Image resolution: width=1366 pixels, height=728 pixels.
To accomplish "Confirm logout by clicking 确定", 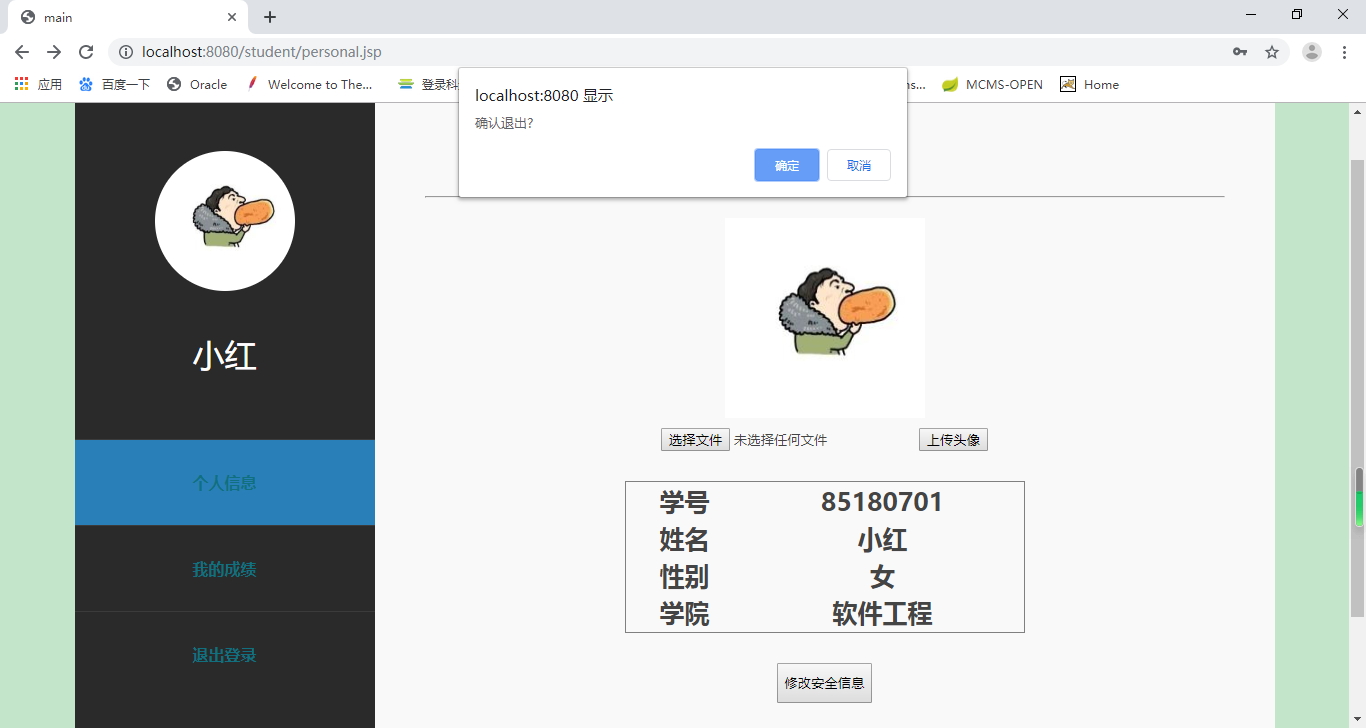I will point(786,164).
